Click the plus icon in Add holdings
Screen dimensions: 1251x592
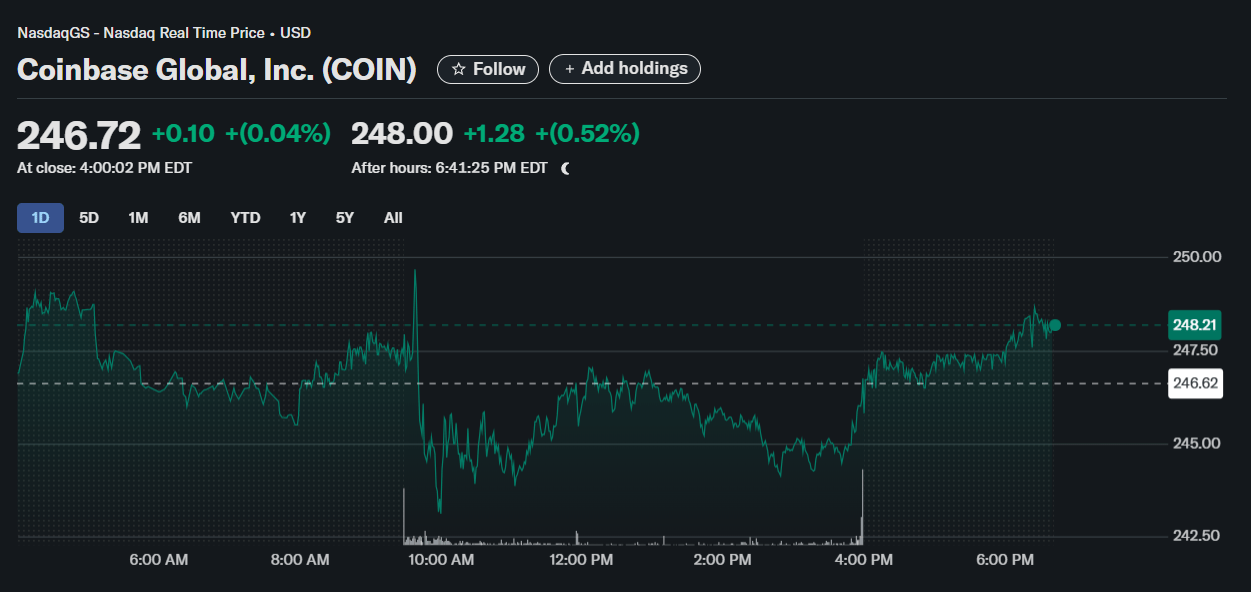570,69
